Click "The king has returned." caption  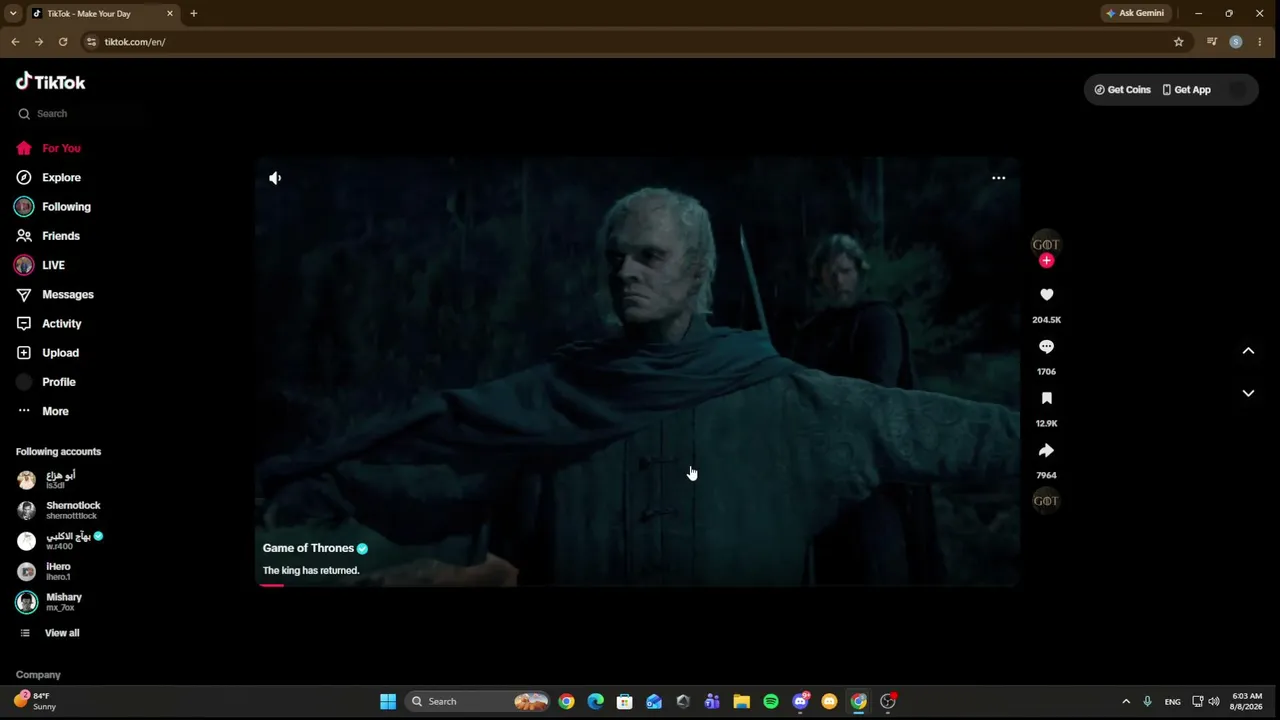click(311, 571)
